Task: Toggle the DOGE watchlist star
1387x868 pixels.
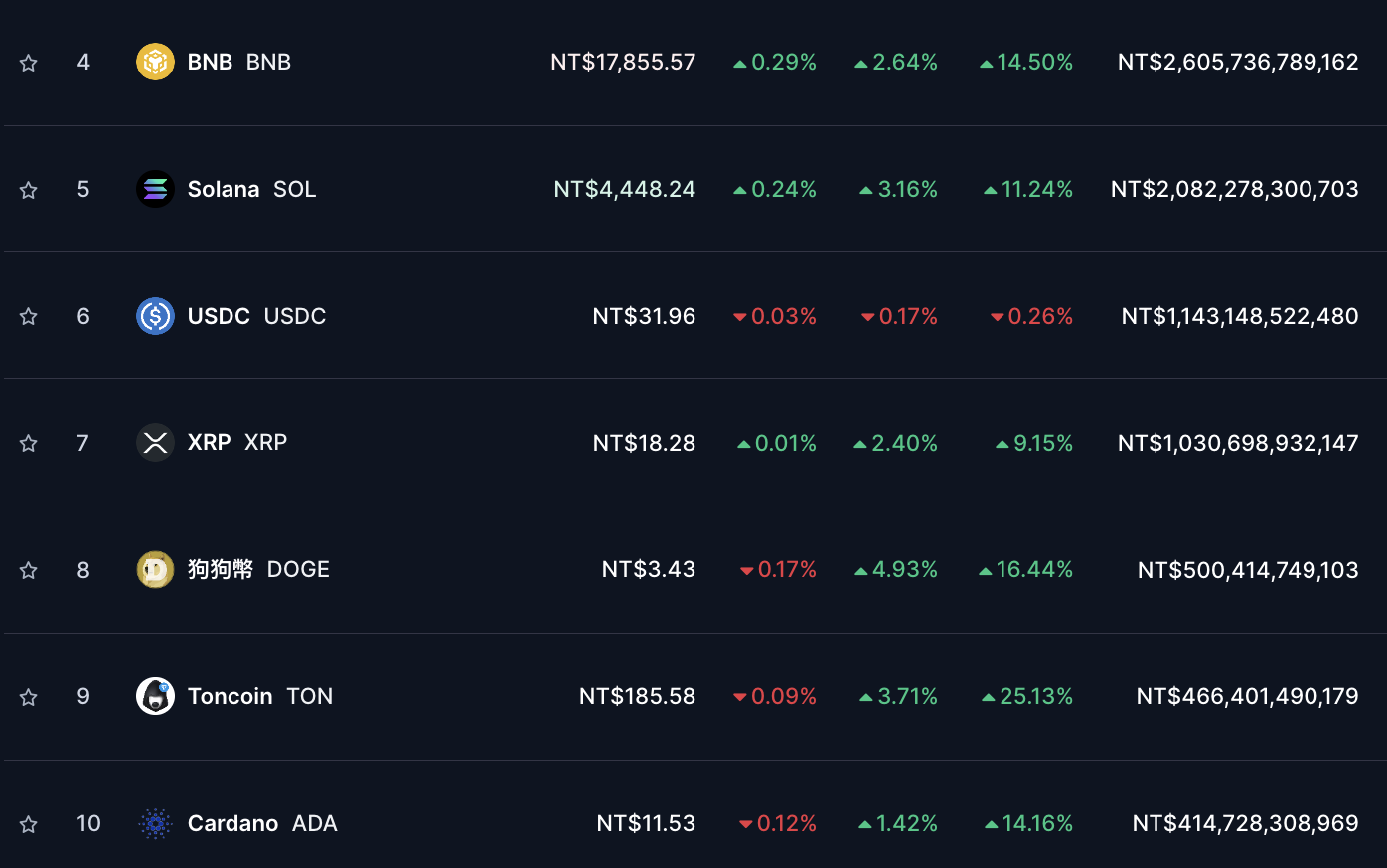Action: (x=29, y=570)
